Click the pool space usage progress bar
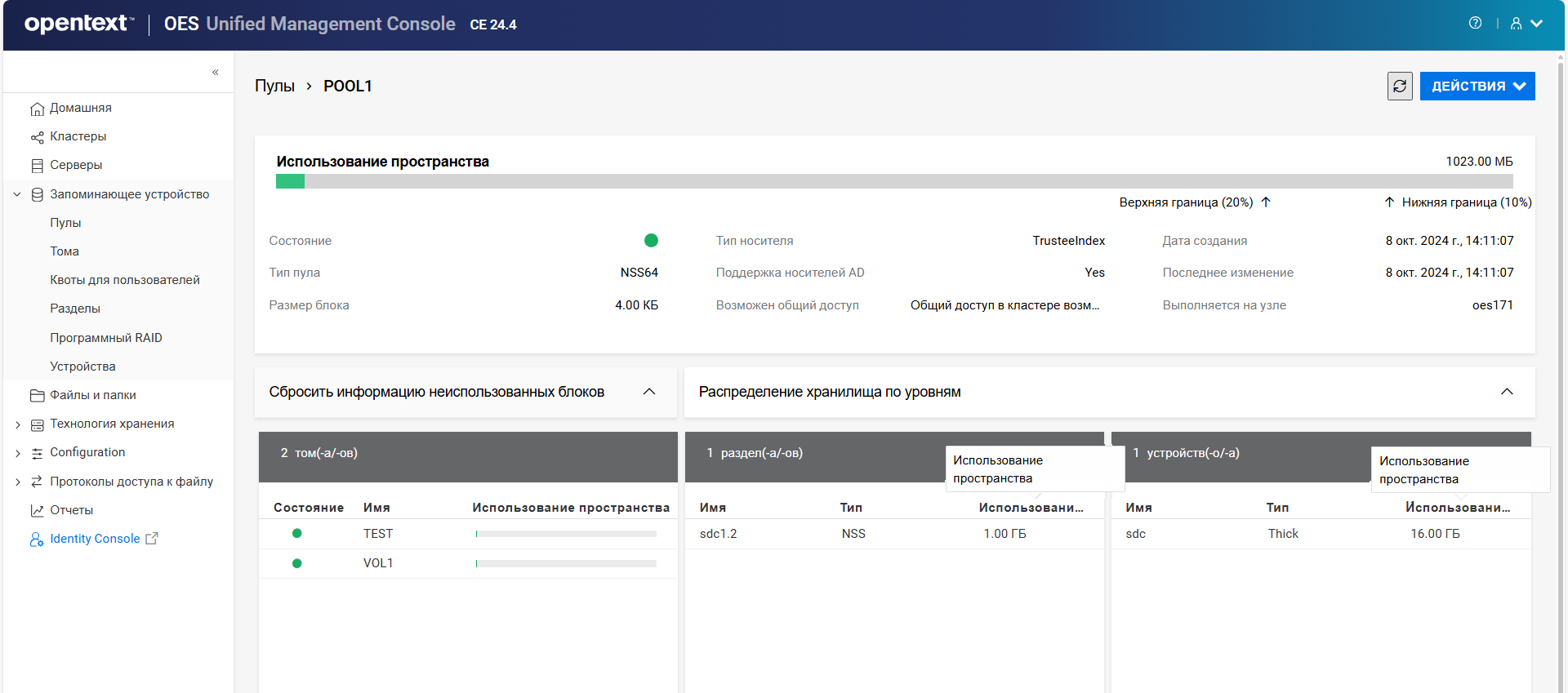1568x693 pixels. tap(893, 181)
